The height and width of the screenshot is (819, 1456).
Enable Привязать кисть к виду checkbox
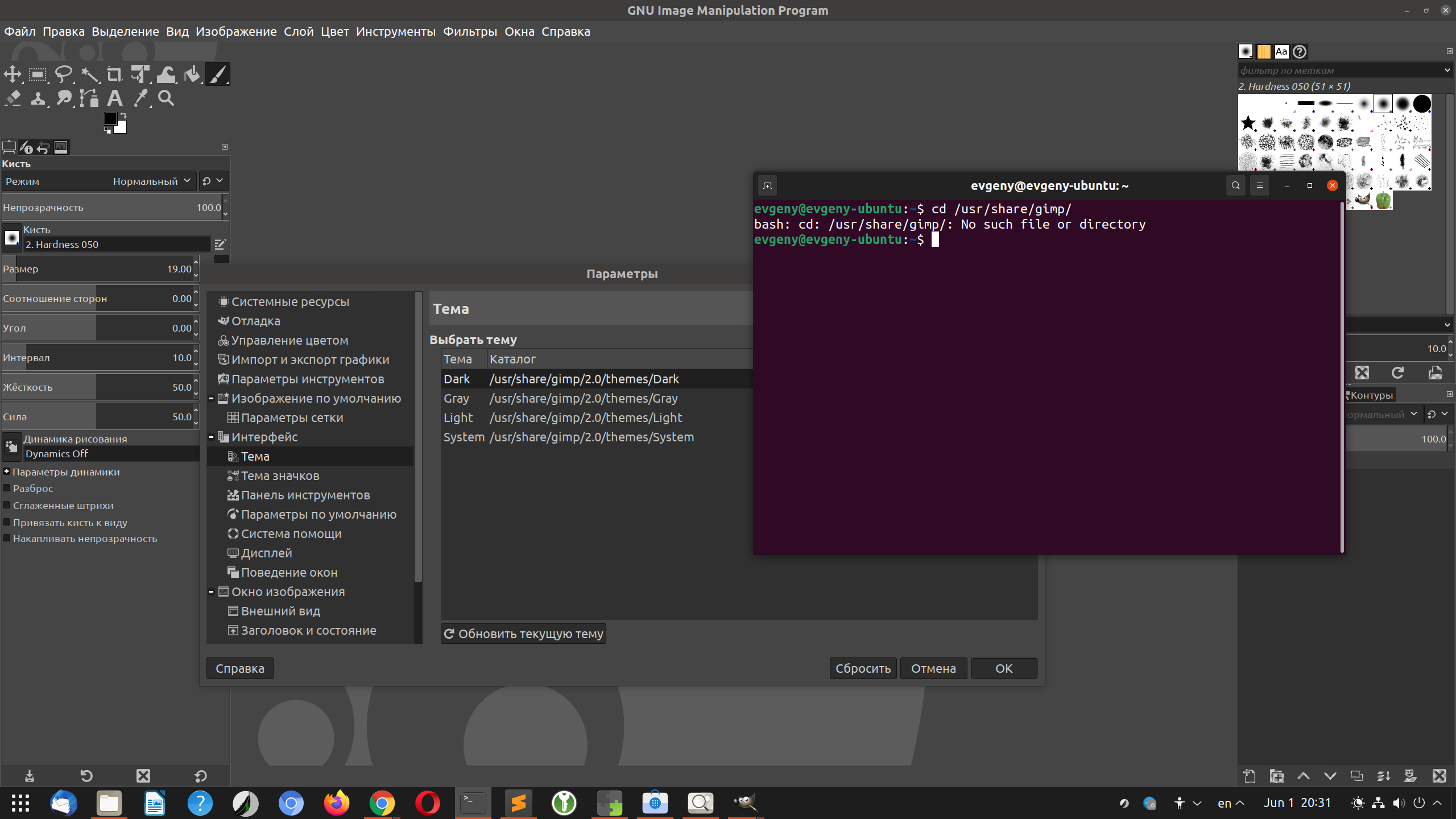(x=7, y=522)
